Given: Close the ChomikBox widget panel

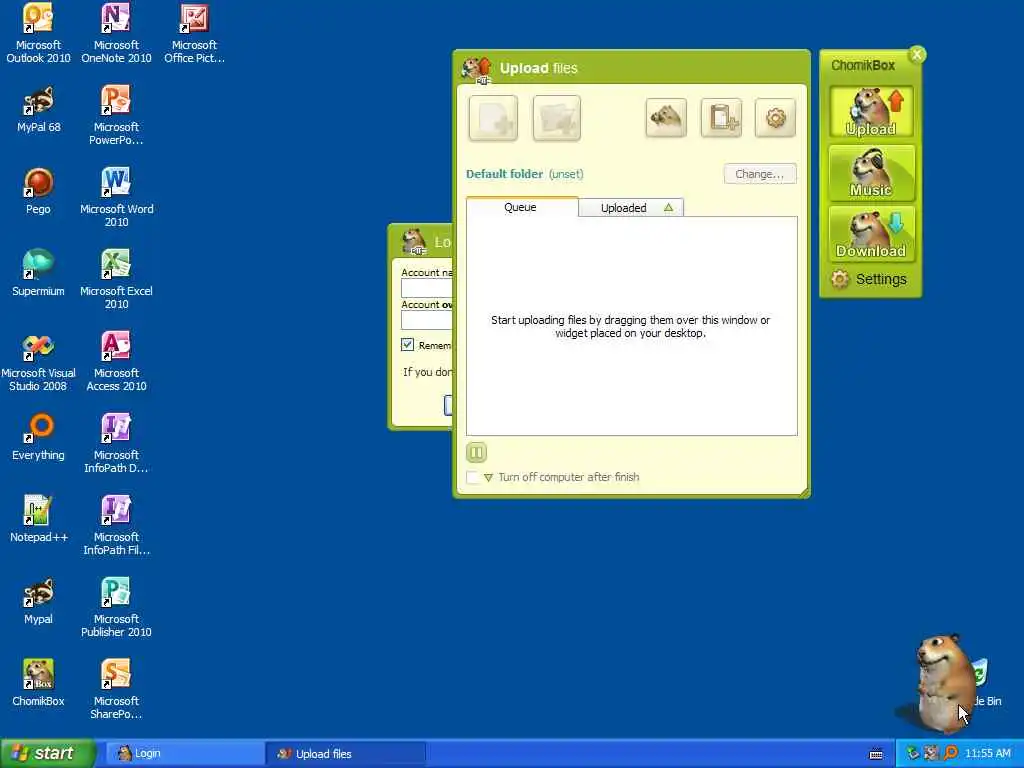Looking at the screenshot, I should coord(917,55).
